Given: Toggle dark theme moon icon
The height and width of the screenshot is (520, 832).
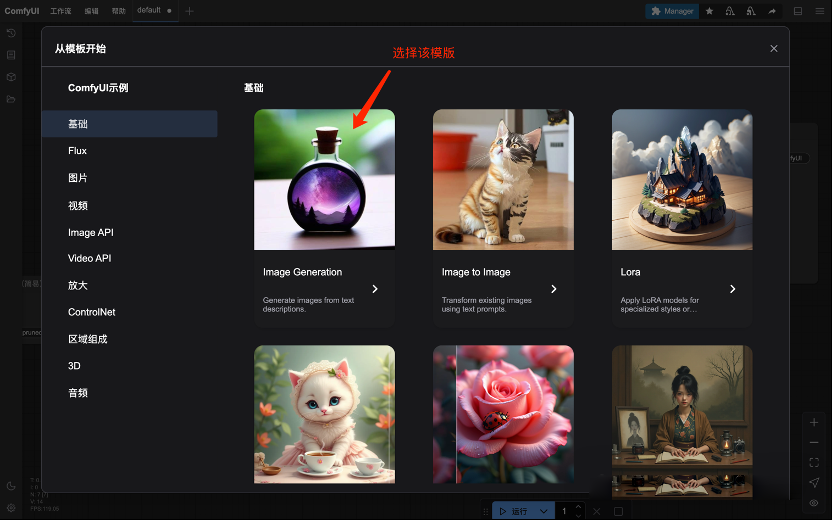Looking at the screenshot, I should click(x=11, y=486).
